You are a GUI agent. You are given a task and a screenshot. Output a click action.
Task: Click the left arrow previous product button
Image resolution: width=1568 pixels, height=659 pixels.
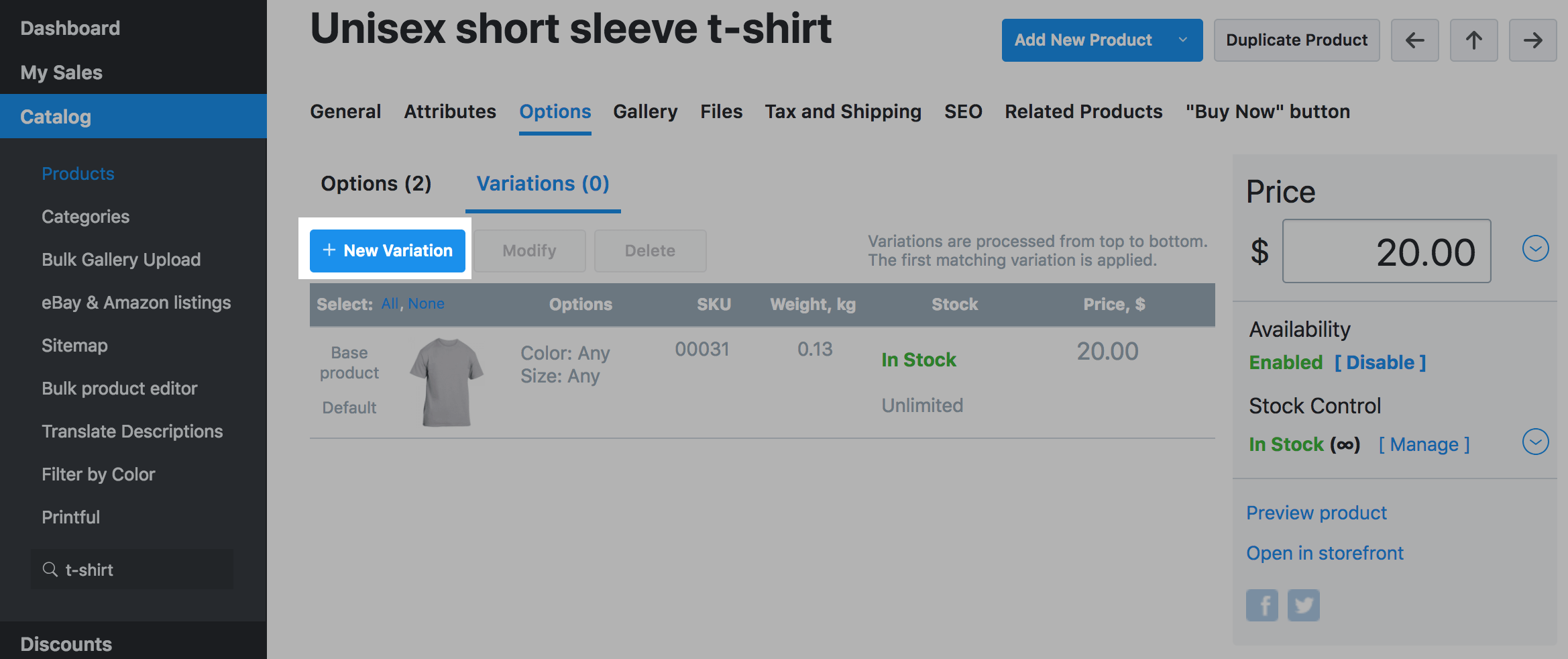[x=1414, y=40]
